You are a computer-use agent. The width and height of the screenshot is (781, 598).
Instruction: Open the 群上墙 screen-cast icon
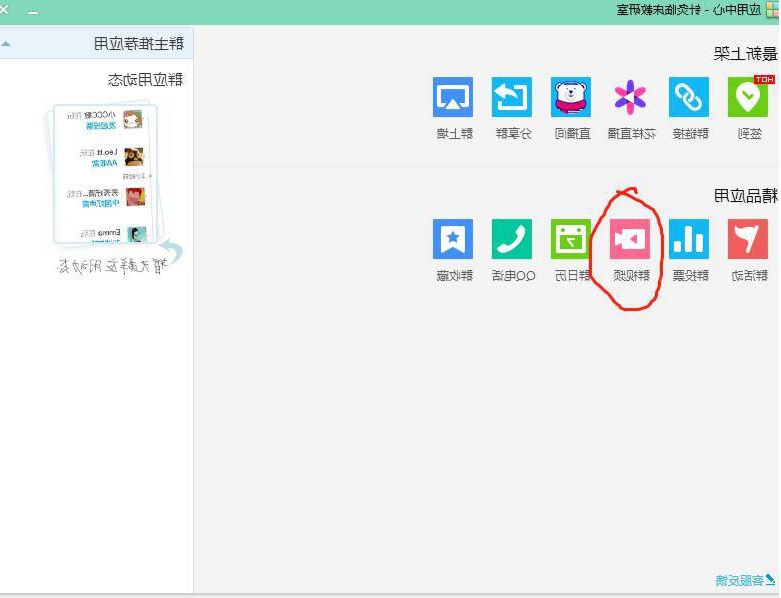click(453, 97)
